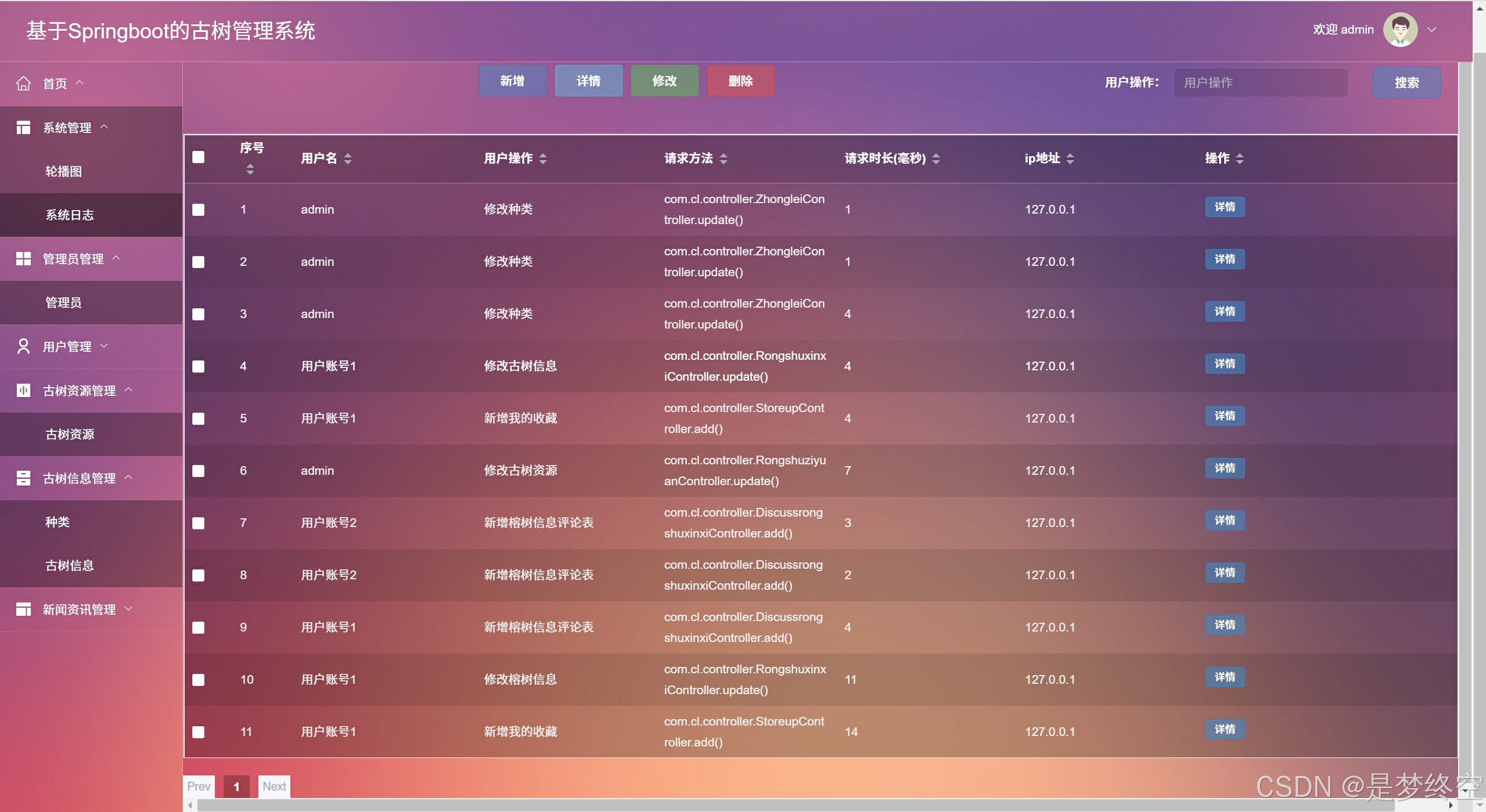Click the 欢迎 admin text
This screenshot has width=1486, height=812.
pyautogui.click(x=1343, y=30)
